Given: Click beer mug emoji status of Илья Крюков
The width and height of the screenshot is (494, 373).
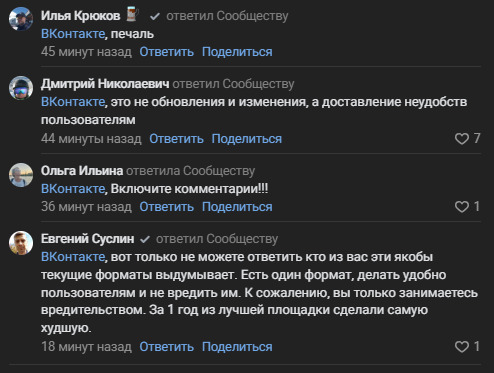Looking at the screenshot, I should pos(132,15).
